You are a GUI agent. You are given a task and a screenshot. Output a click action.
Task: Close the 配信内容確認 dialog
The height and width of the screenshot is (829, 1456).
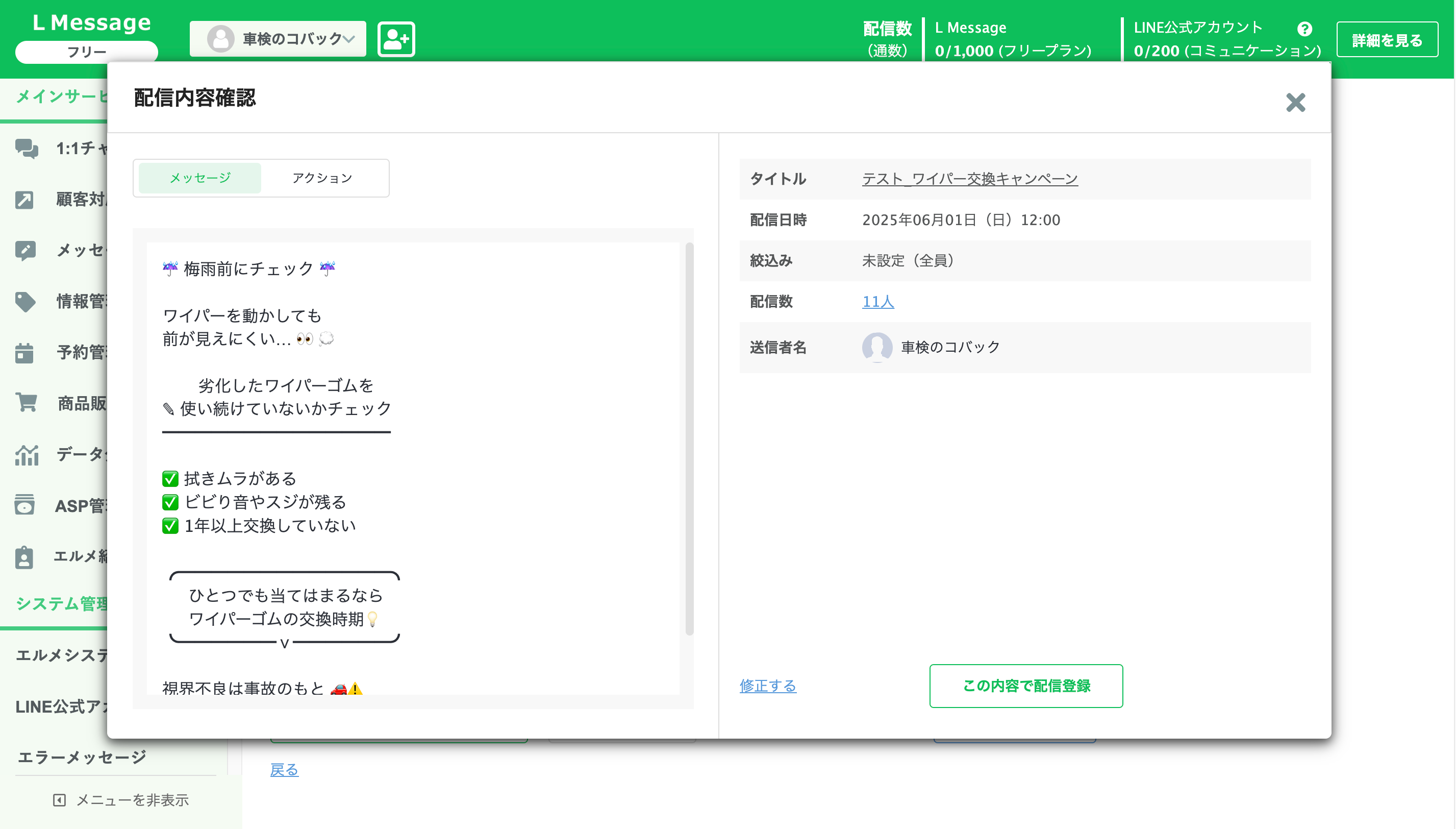pos(1295,103)
